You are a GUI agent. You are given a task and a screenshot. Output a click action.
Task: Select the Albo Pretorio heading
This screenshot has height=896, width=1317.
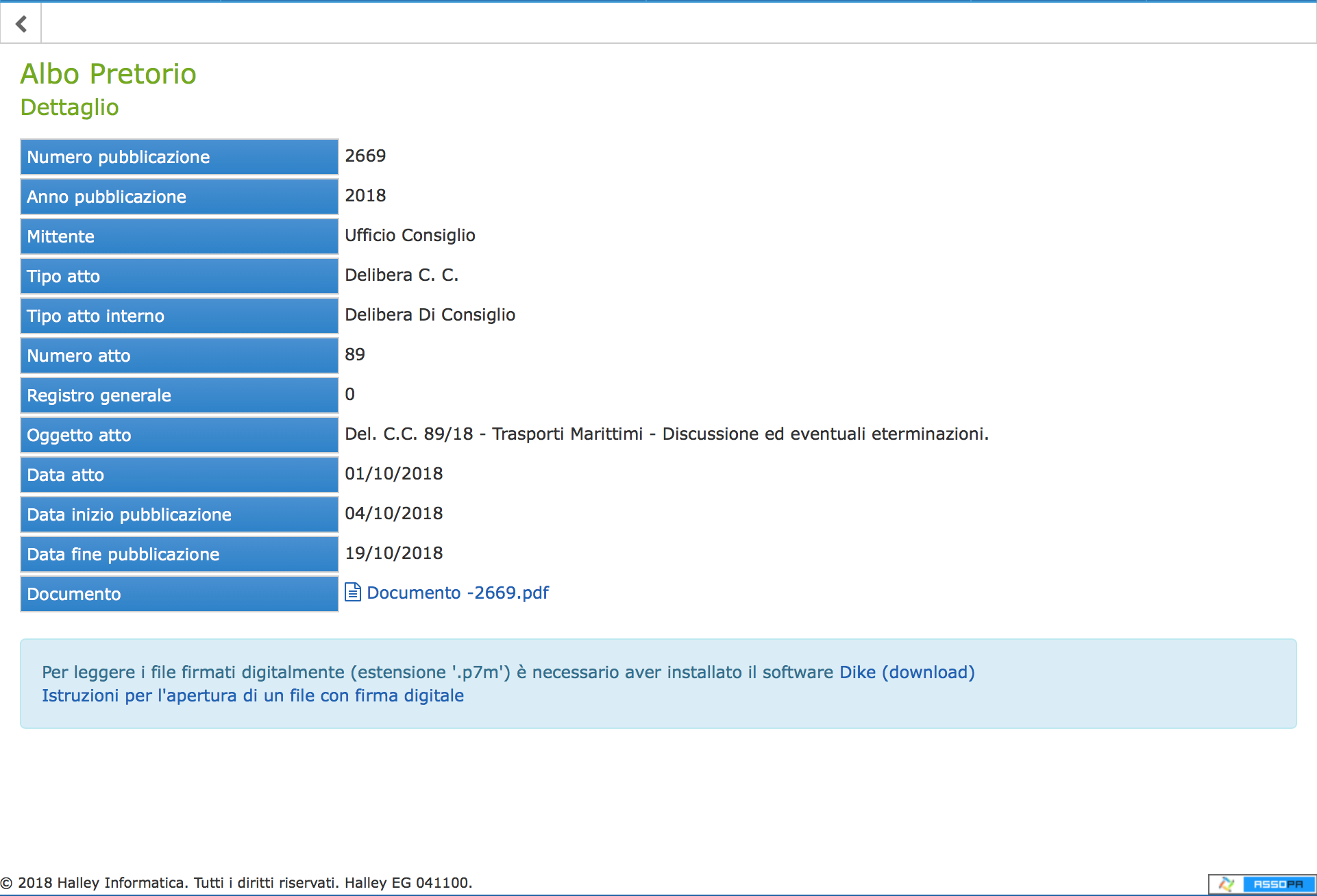pyautogui.click(x=108, y=73)
